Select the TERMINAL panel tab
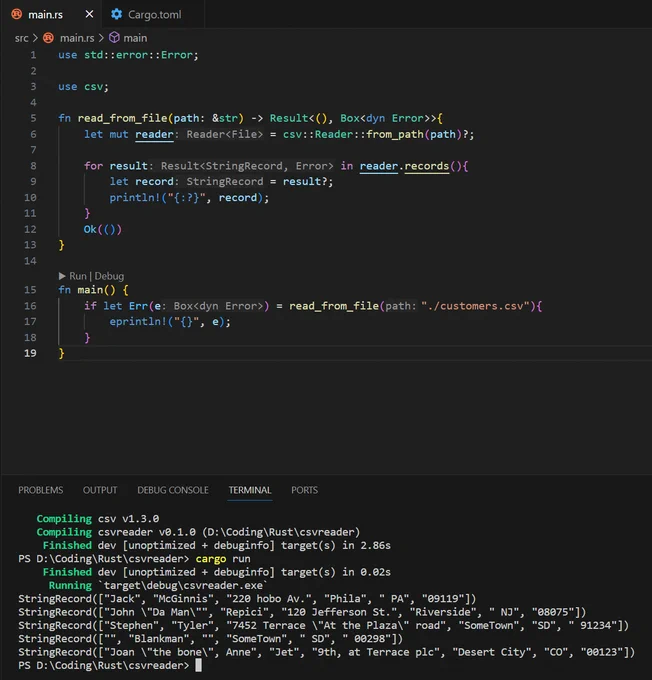652x680 pixels. point(250,490)
